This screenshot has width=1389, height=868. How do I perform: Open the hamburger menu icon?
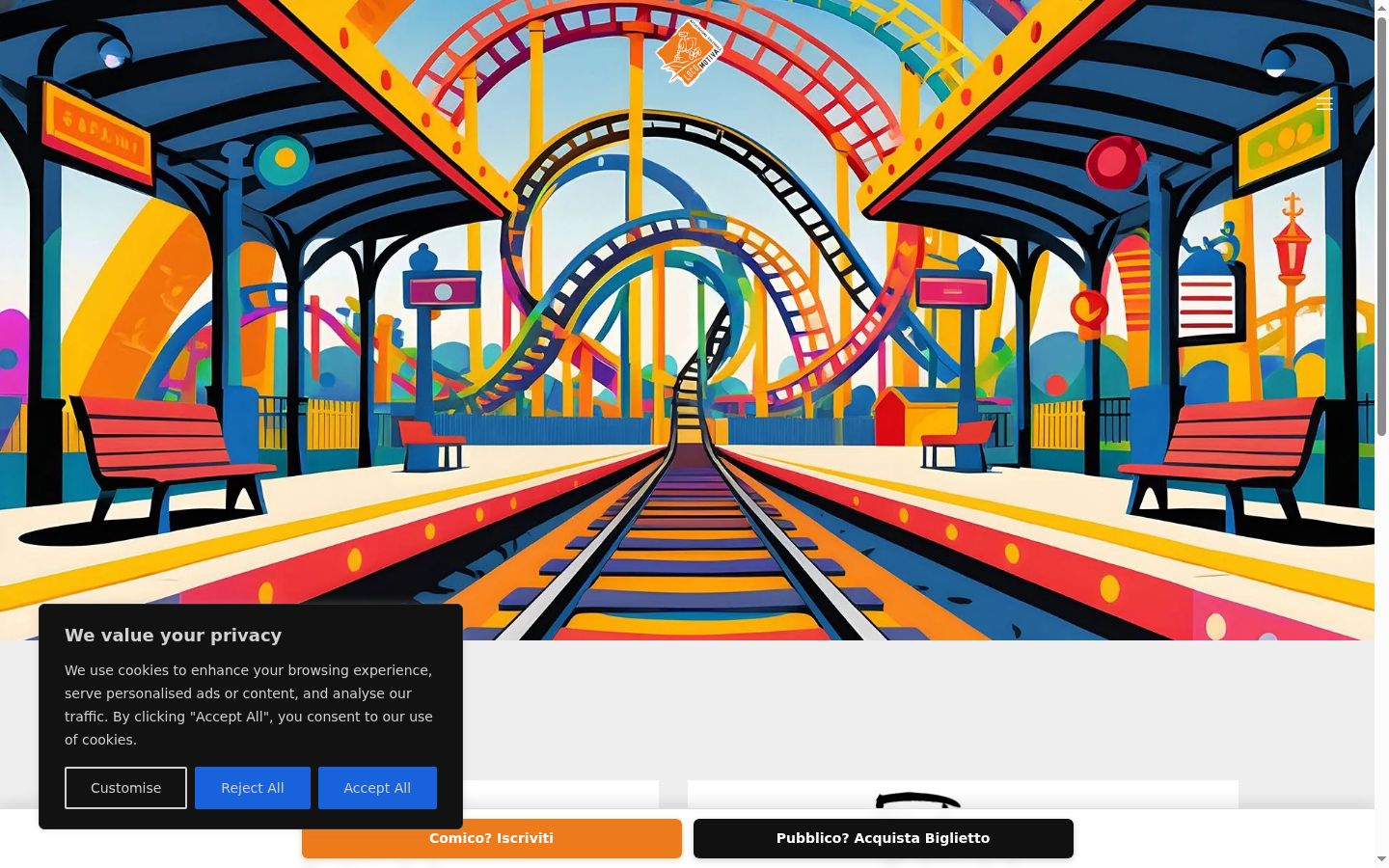pos(1324,103)
